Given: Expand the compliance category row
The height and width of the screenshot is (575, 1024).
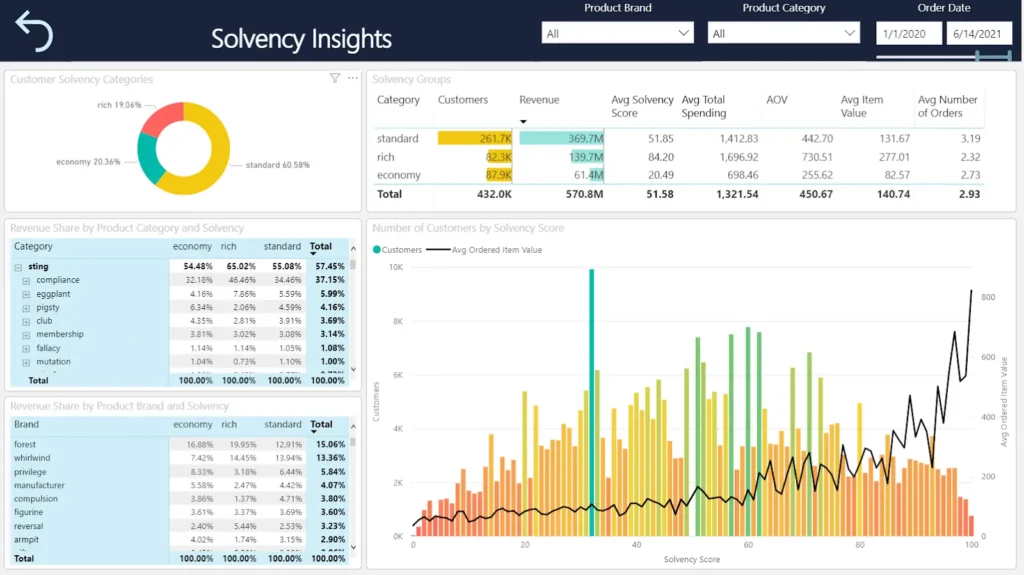Looking at the screenshot, I should [27, 281].
